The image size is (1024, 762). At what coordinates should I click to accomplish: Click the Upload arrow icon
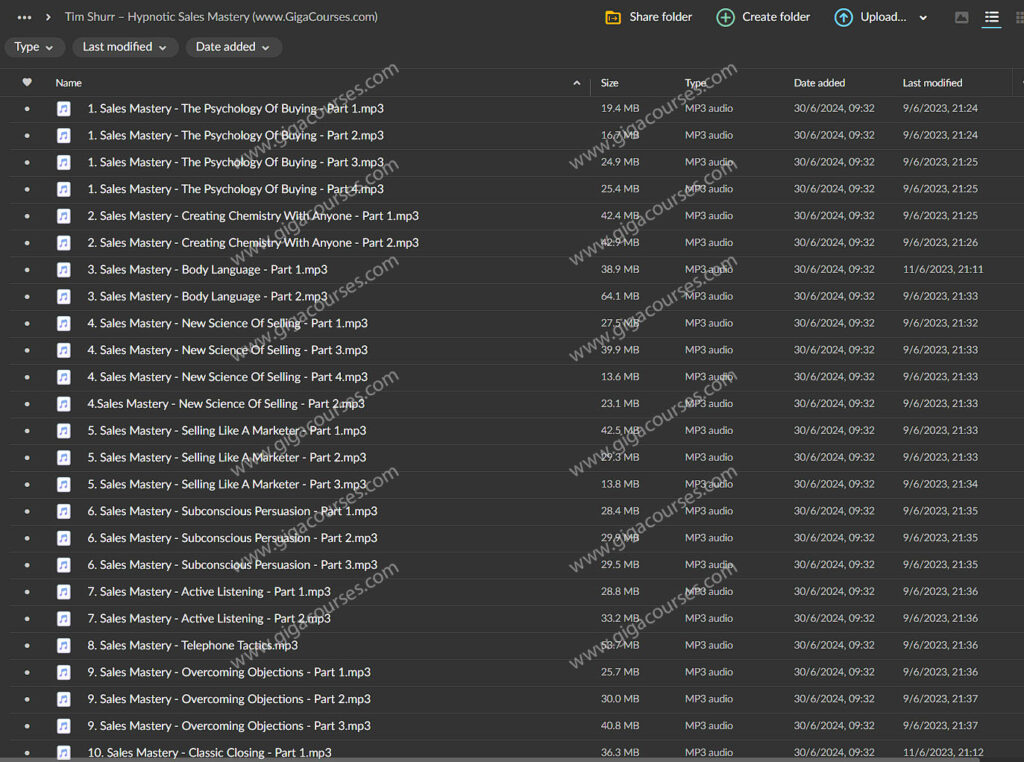pos(843,17)
